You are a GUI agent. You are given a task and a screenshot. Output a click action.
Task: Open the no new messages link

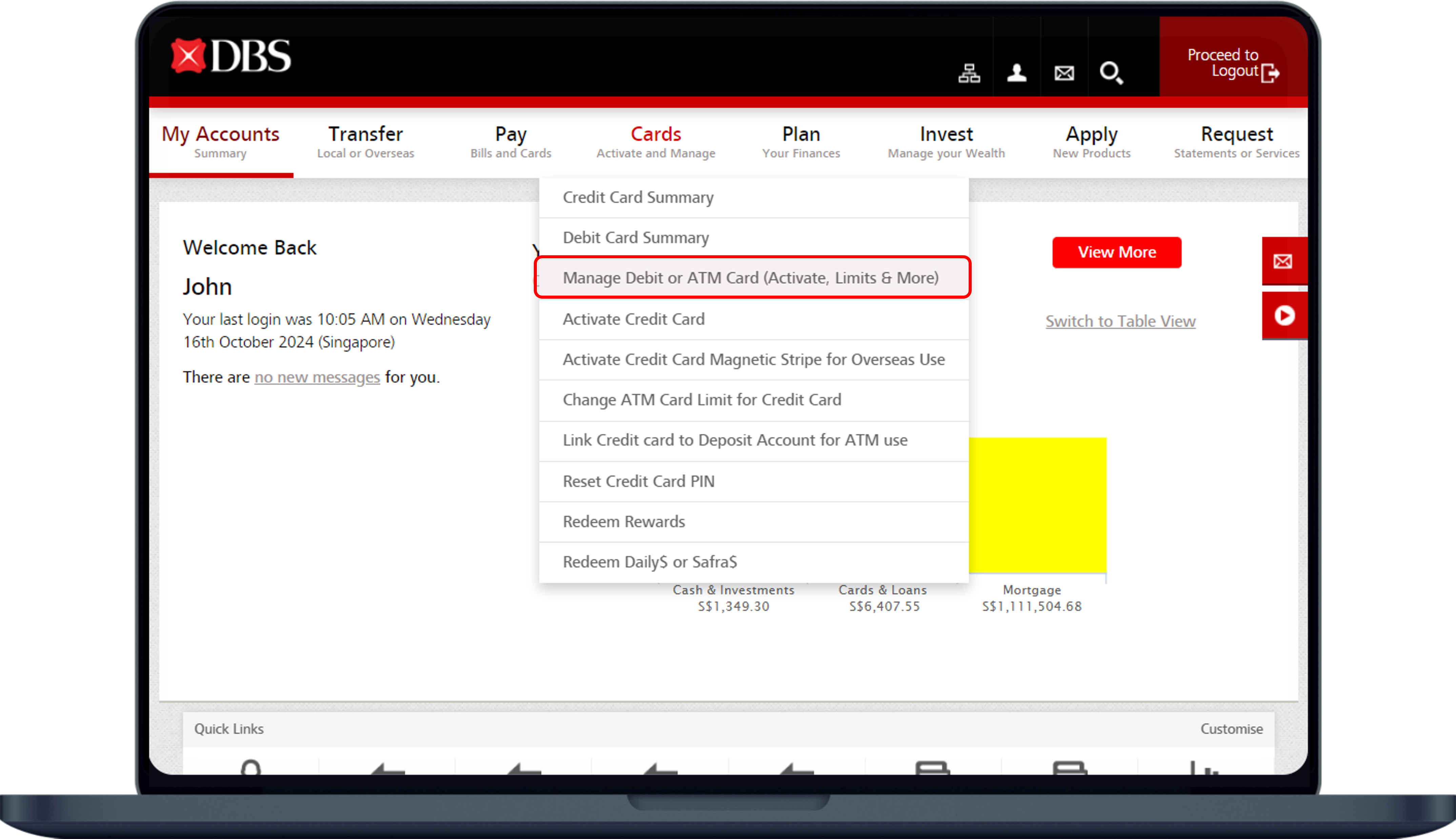point(317,377)
